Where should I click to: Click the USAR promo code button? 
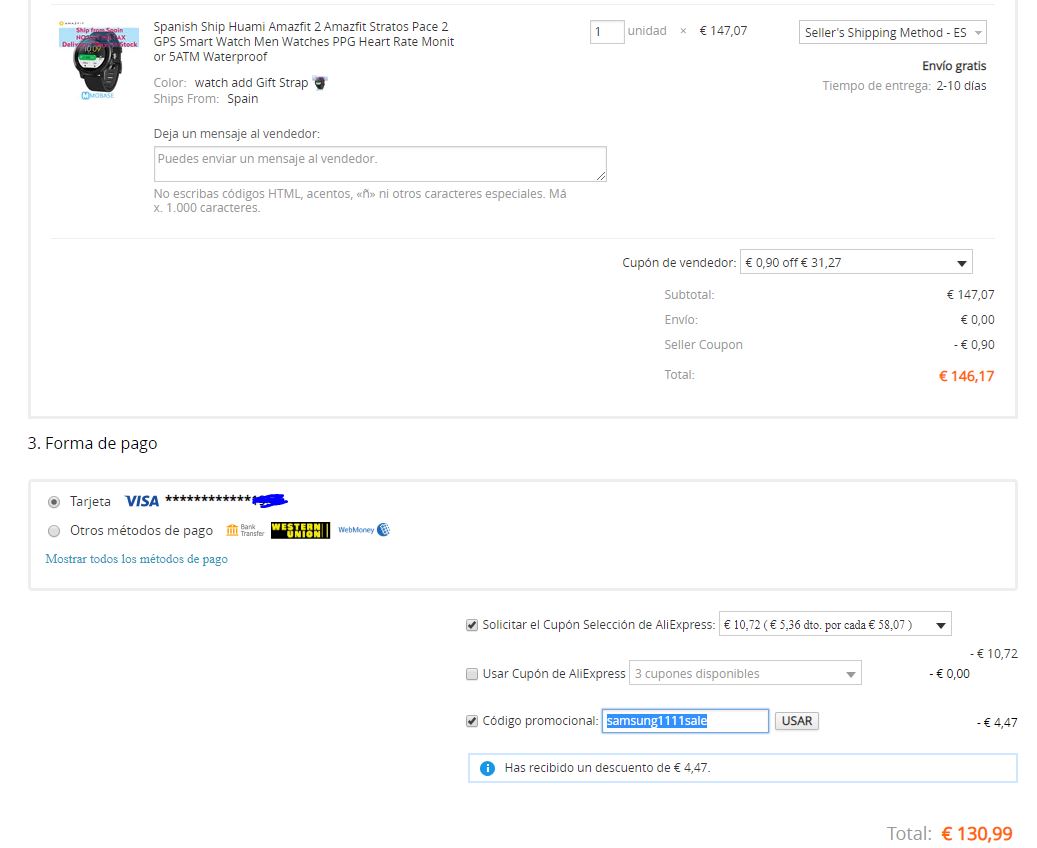pos(796,721)
